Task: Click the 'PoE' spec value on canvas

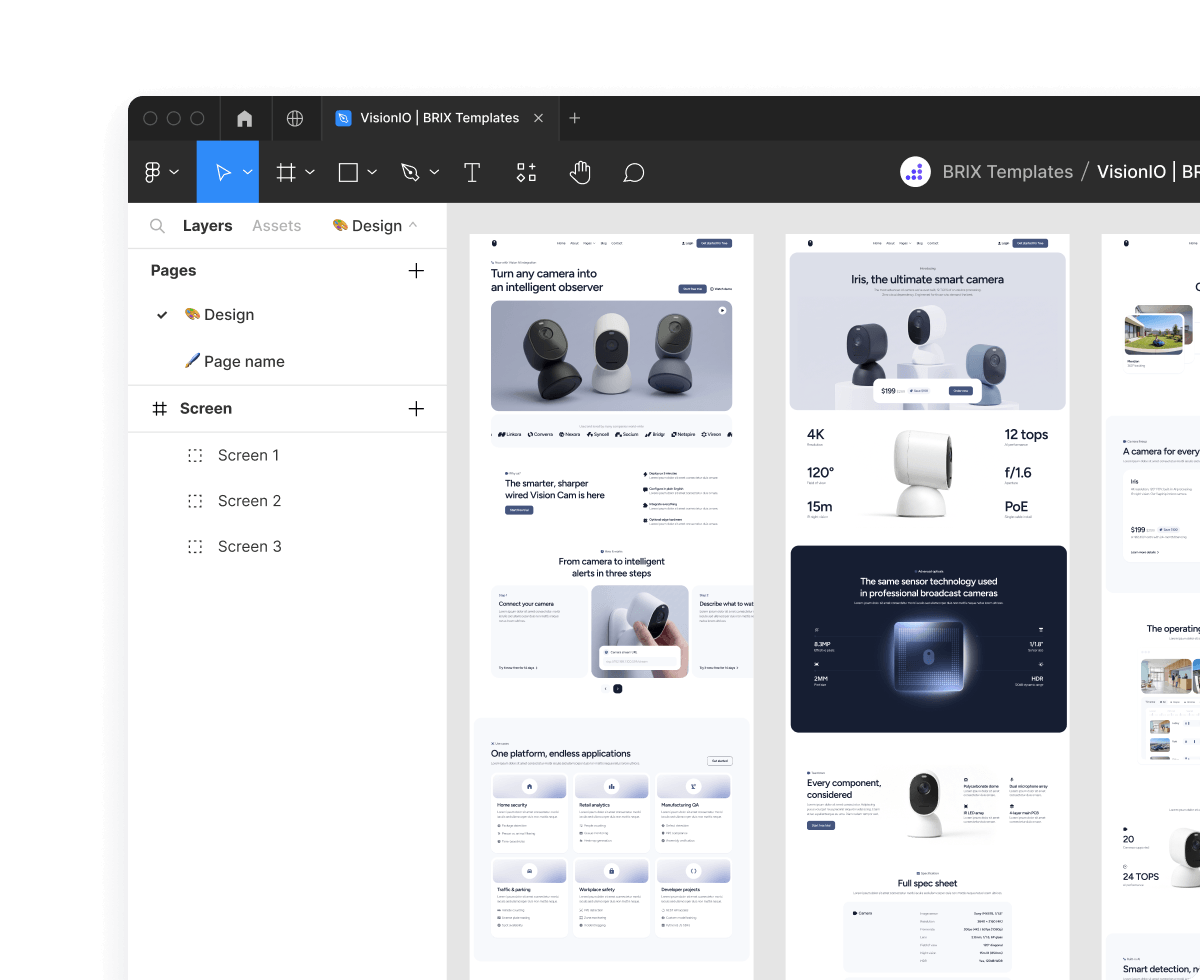Action: pyautogui.click(x=1016, y=507)
